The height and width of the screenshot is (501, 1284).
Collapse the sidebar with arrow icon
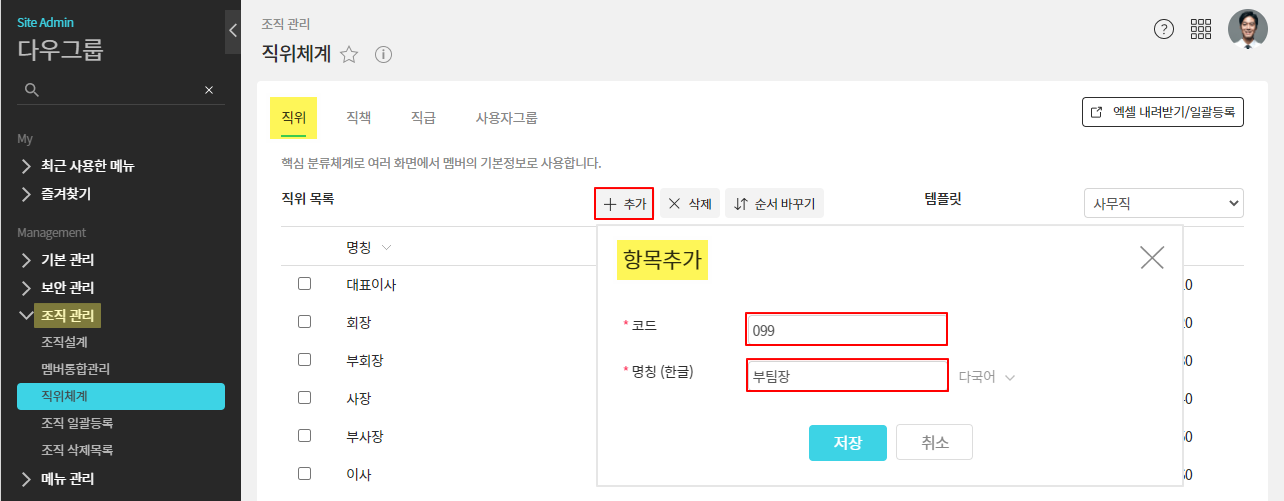pos(233,30)
